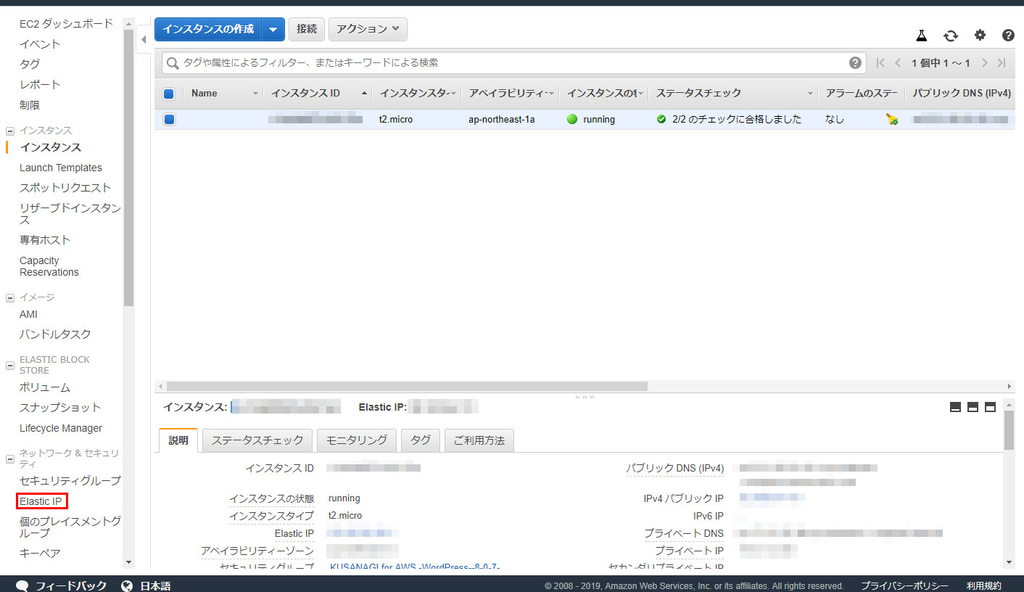
Task: Check the checkbox of the running instance row
Action: pos(169,119)
